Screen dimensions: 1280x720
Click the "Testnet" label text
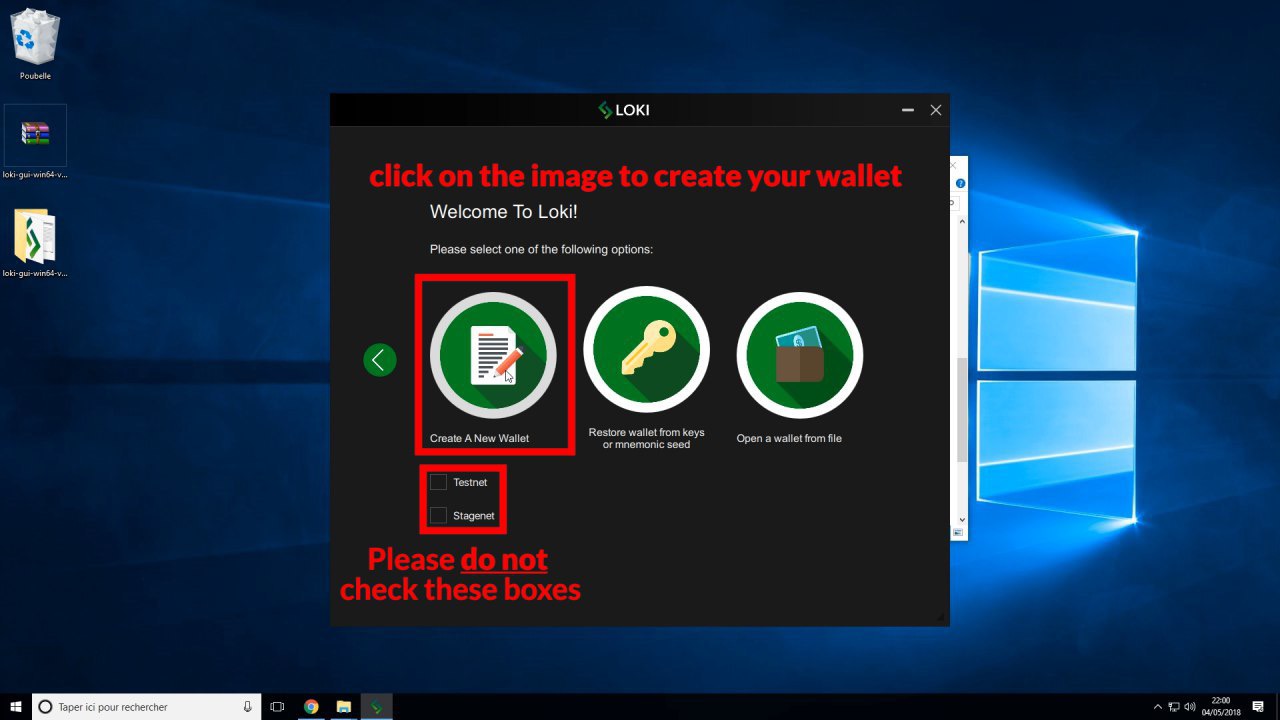point(470,482)
